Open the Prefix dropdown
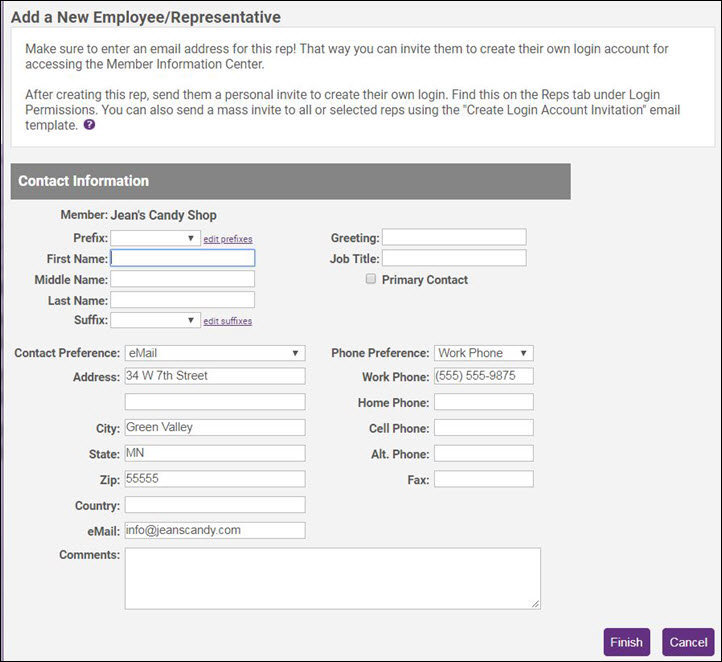The height and width of the screenshot is (662, 722). tap(155, 238)
